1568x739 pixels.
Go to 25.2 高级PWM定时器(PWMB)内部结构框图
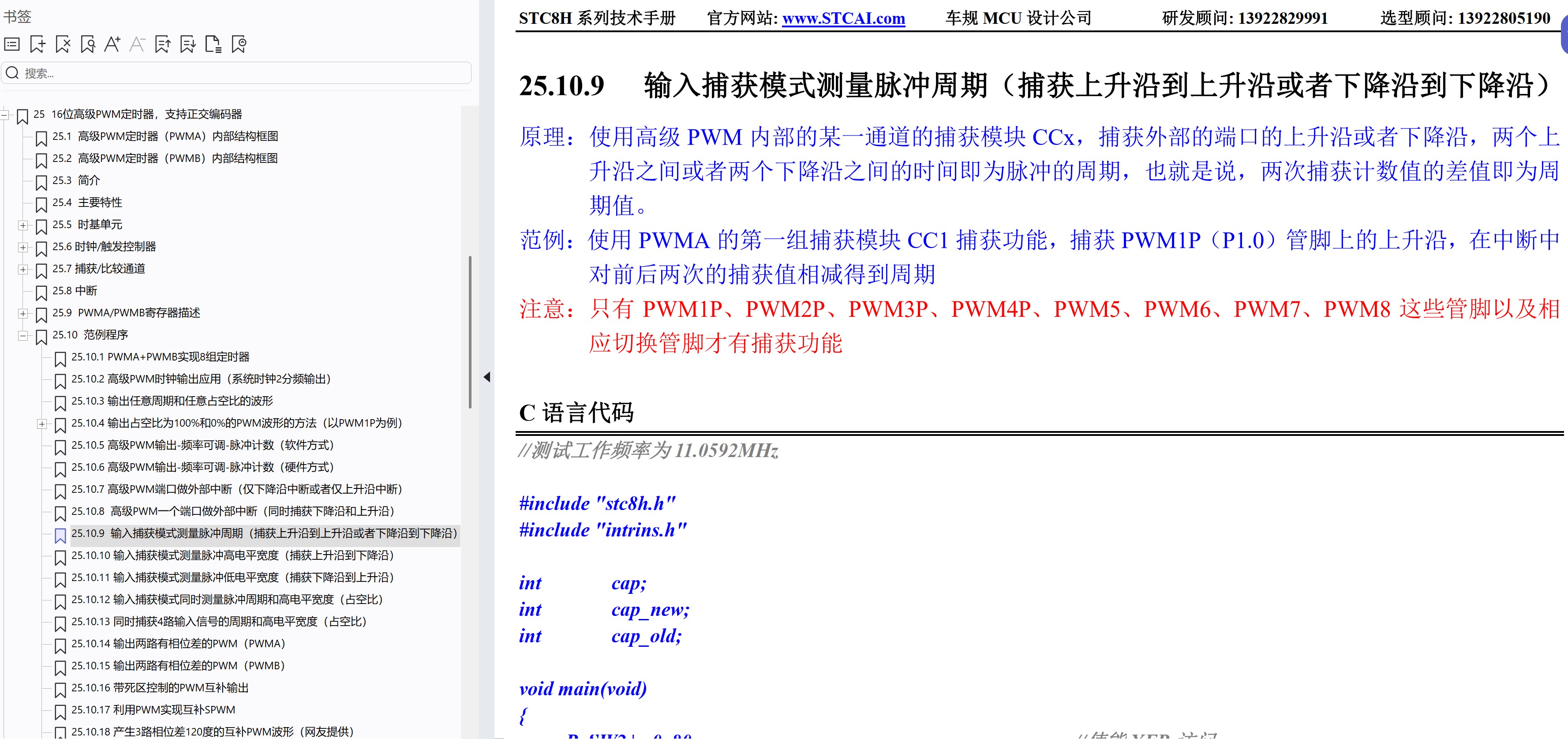point(165,158)
